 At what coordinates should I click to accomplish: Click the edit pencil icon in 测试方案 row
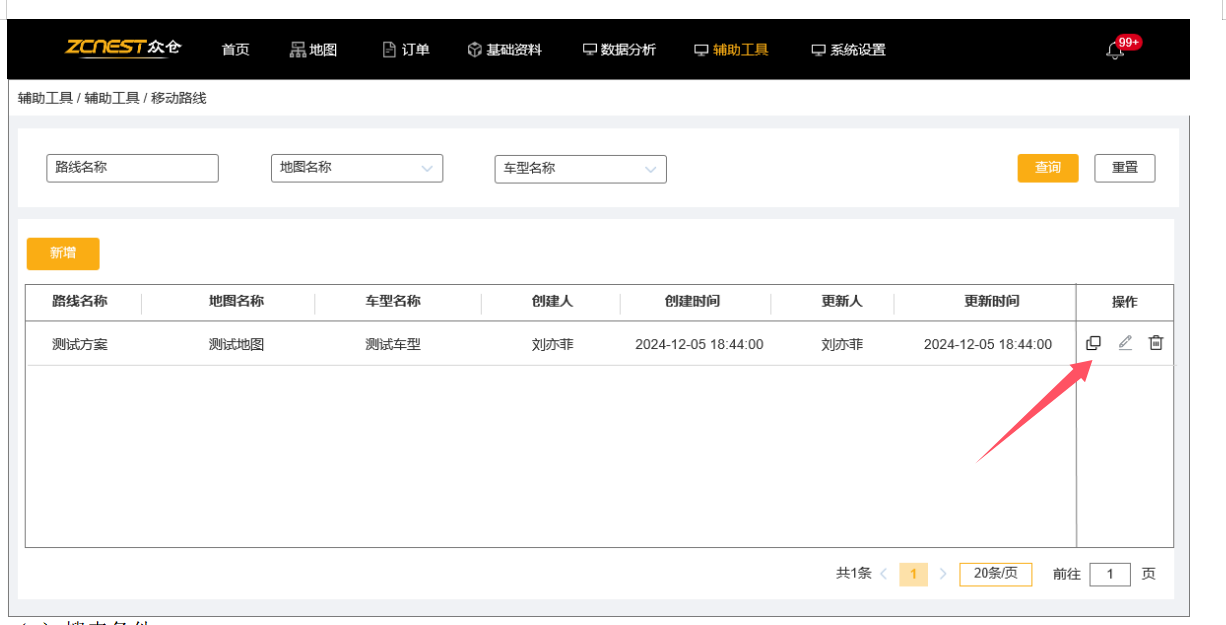click(x=1125, y=343)
